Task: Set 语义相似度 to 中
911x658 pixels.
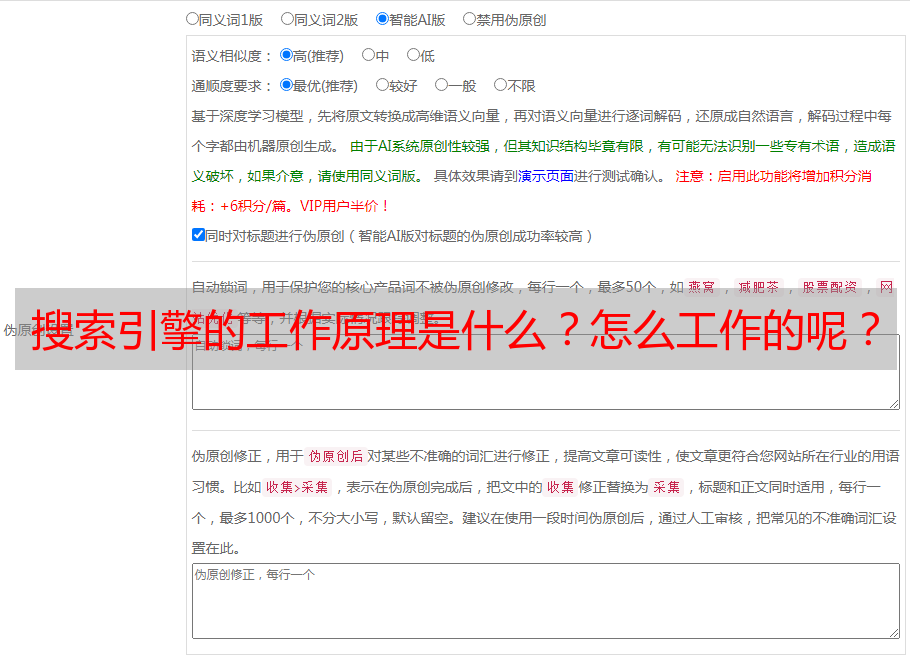Action: click(368, 55)
